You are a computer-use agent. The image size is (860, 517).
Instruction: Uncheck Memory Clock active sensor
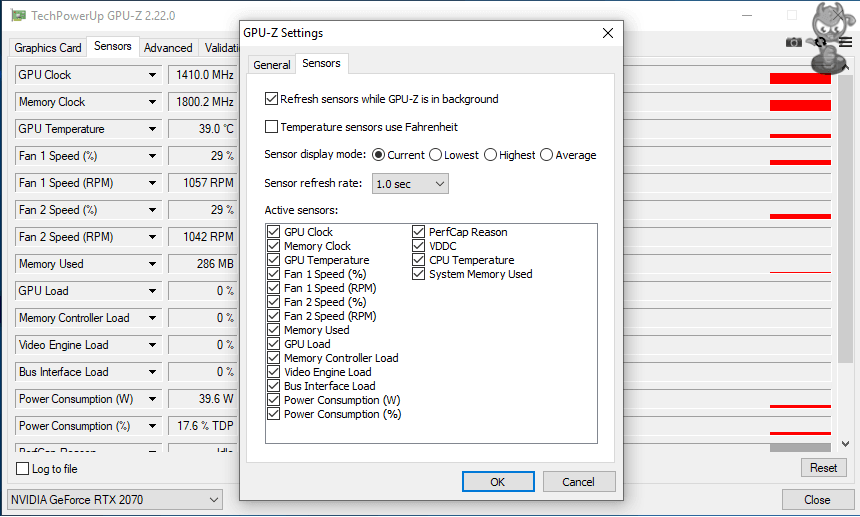(273, 246)
